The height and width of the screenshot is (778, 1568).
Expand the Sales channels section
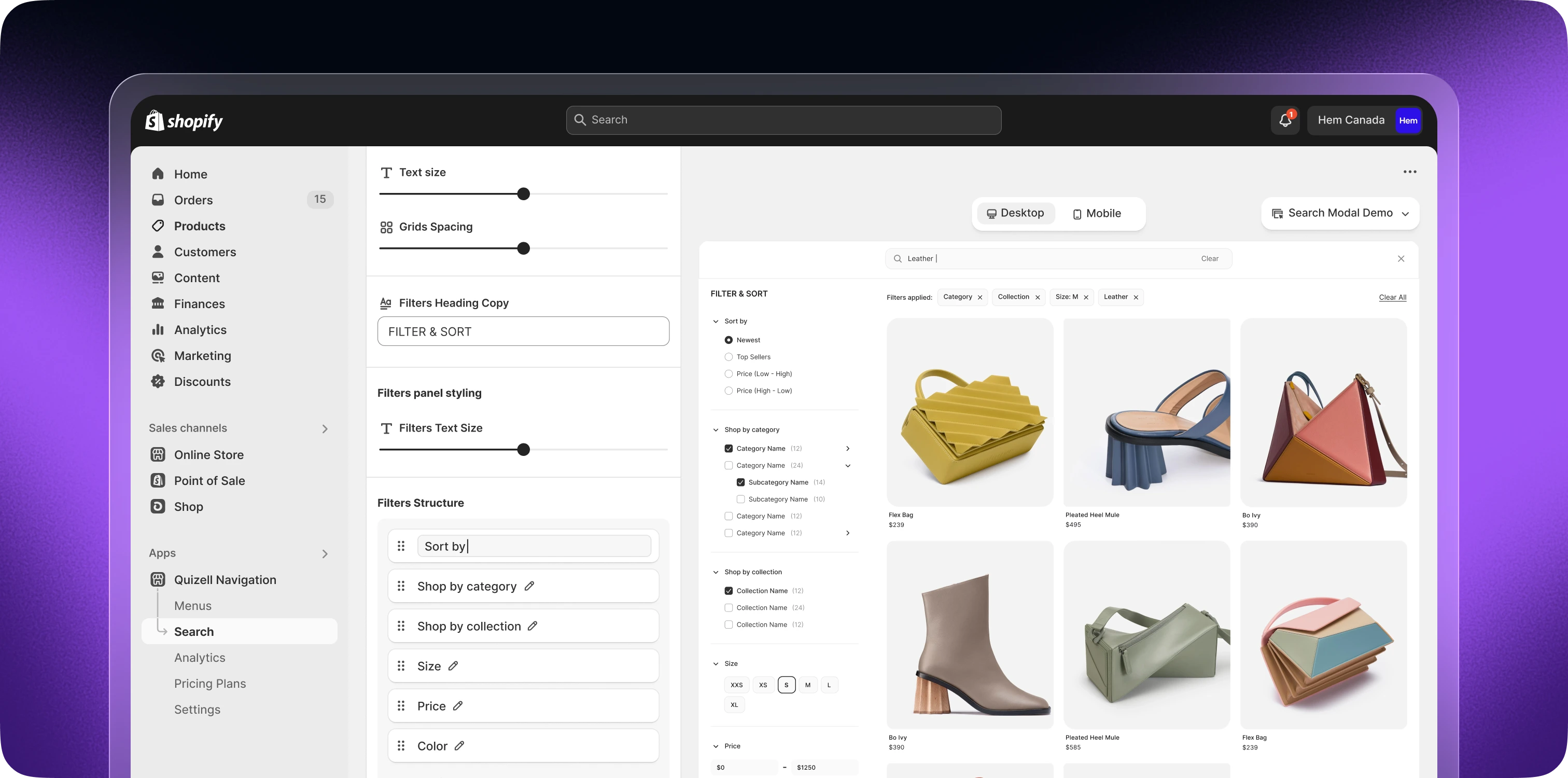click(x=325, y=429)
